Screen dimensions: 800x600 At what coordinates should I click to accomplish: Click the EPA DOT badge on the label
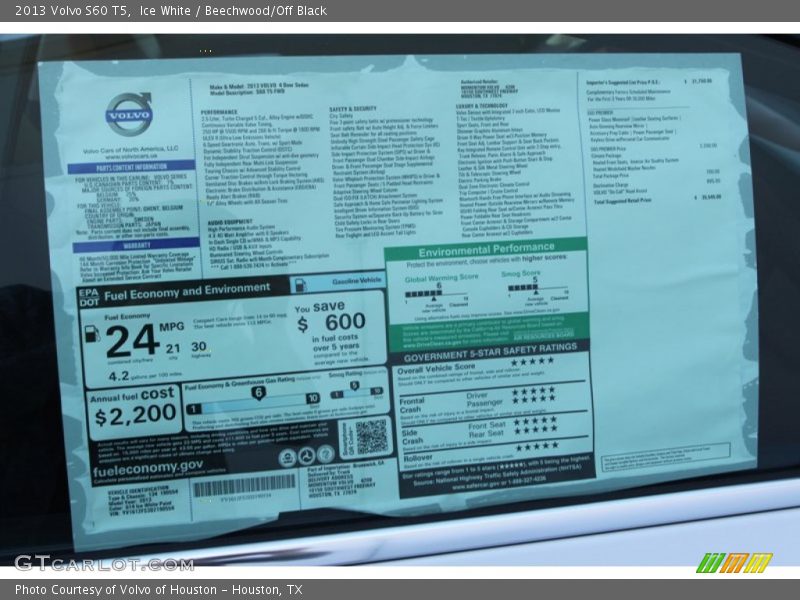pyautogui.click(x=89, y=295)
